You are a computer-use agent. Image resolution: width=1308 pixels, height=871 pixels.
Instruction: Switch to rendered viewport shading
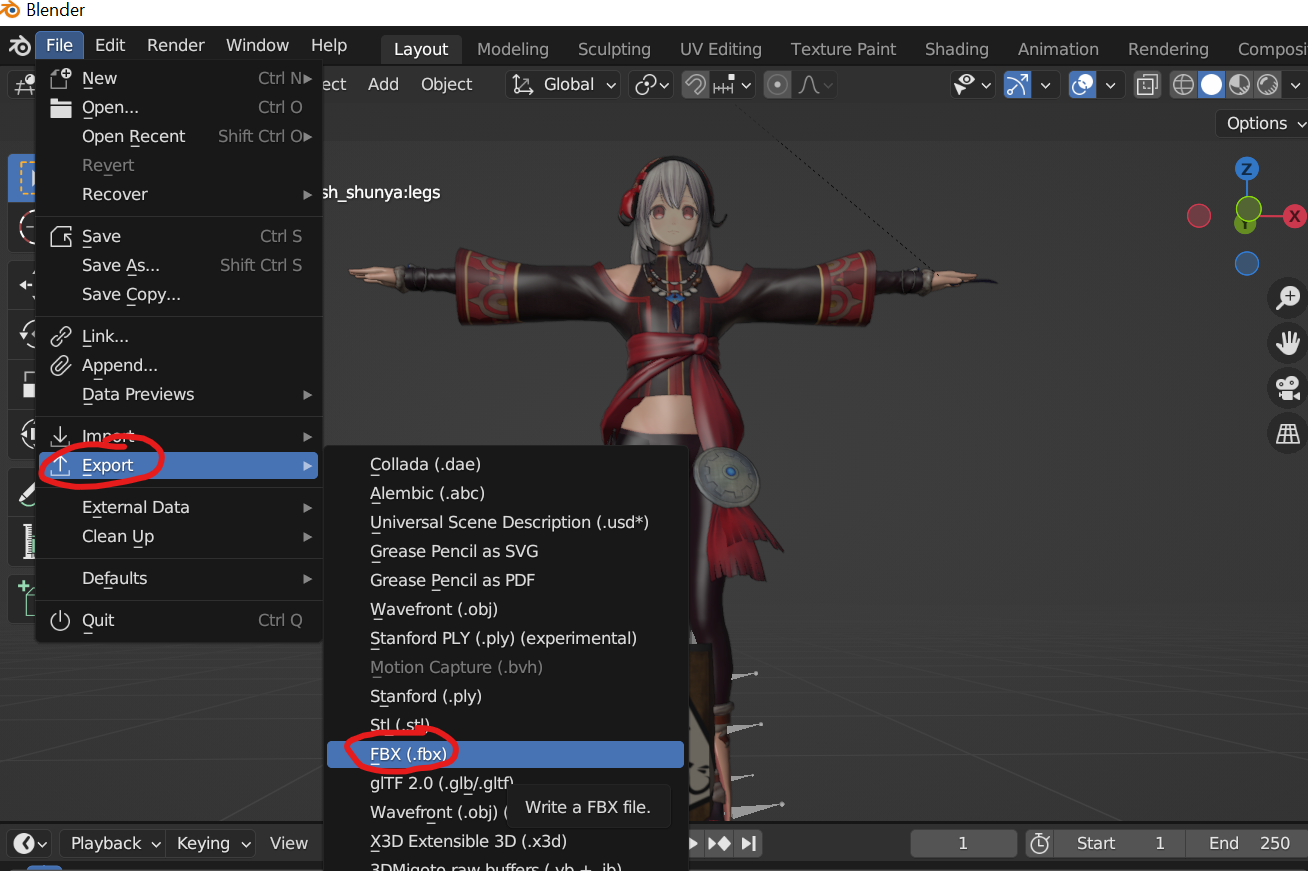click(x=1268, y=85)
